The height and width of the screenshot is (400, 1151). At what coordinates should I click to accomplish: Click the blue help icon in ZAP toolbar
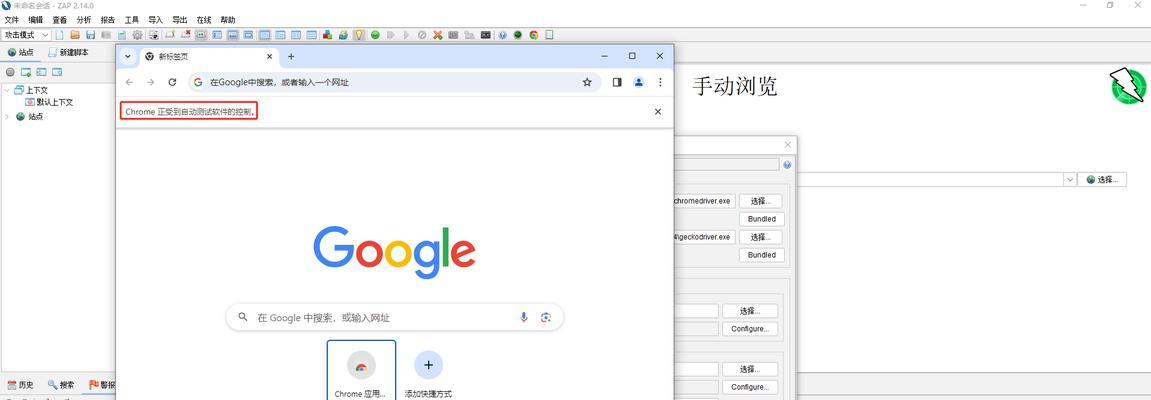503,34
